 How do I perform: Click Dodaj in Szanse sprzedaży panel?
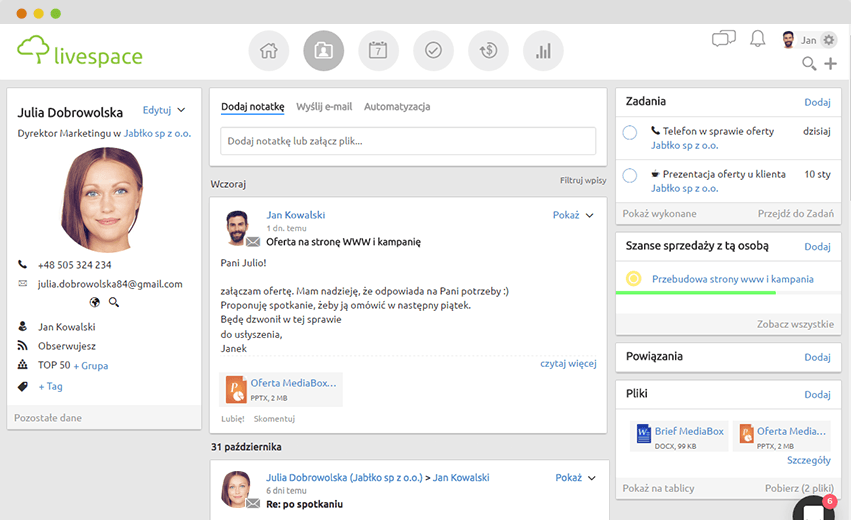(x=817, y=246)
